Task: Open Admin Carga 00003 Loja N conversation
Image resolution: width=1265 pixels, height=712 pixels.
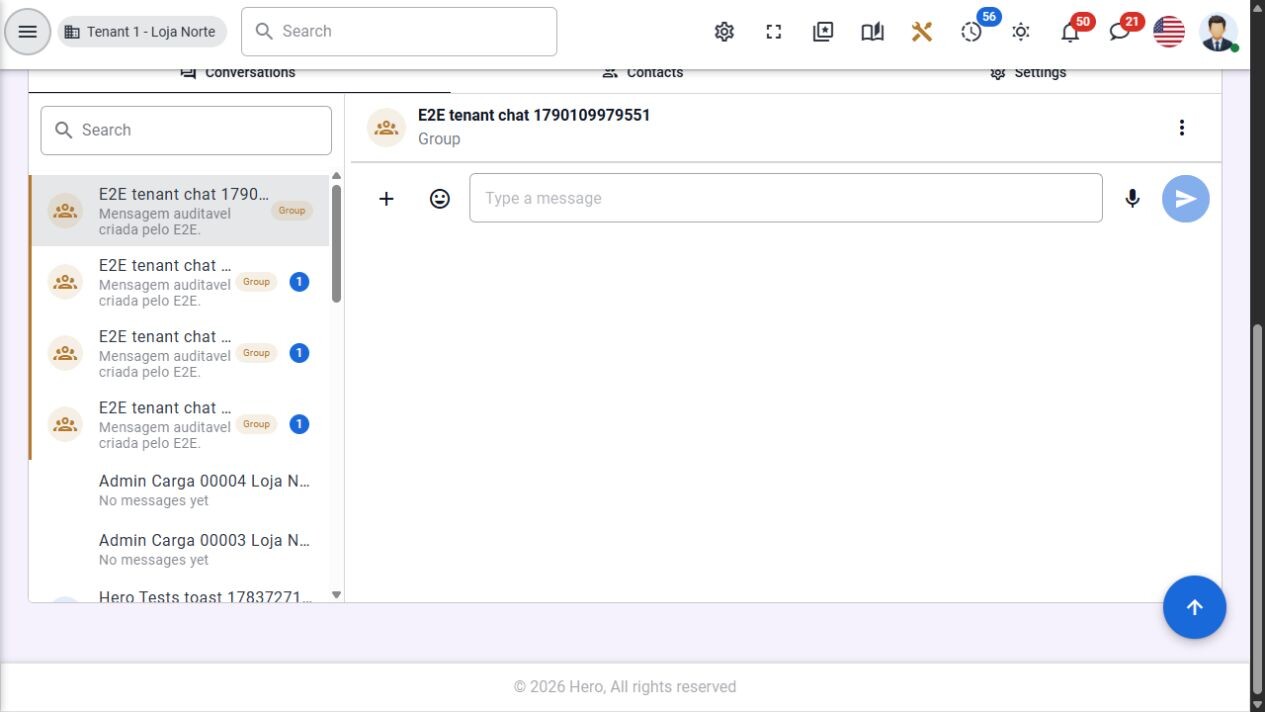Action: (180, 549)
